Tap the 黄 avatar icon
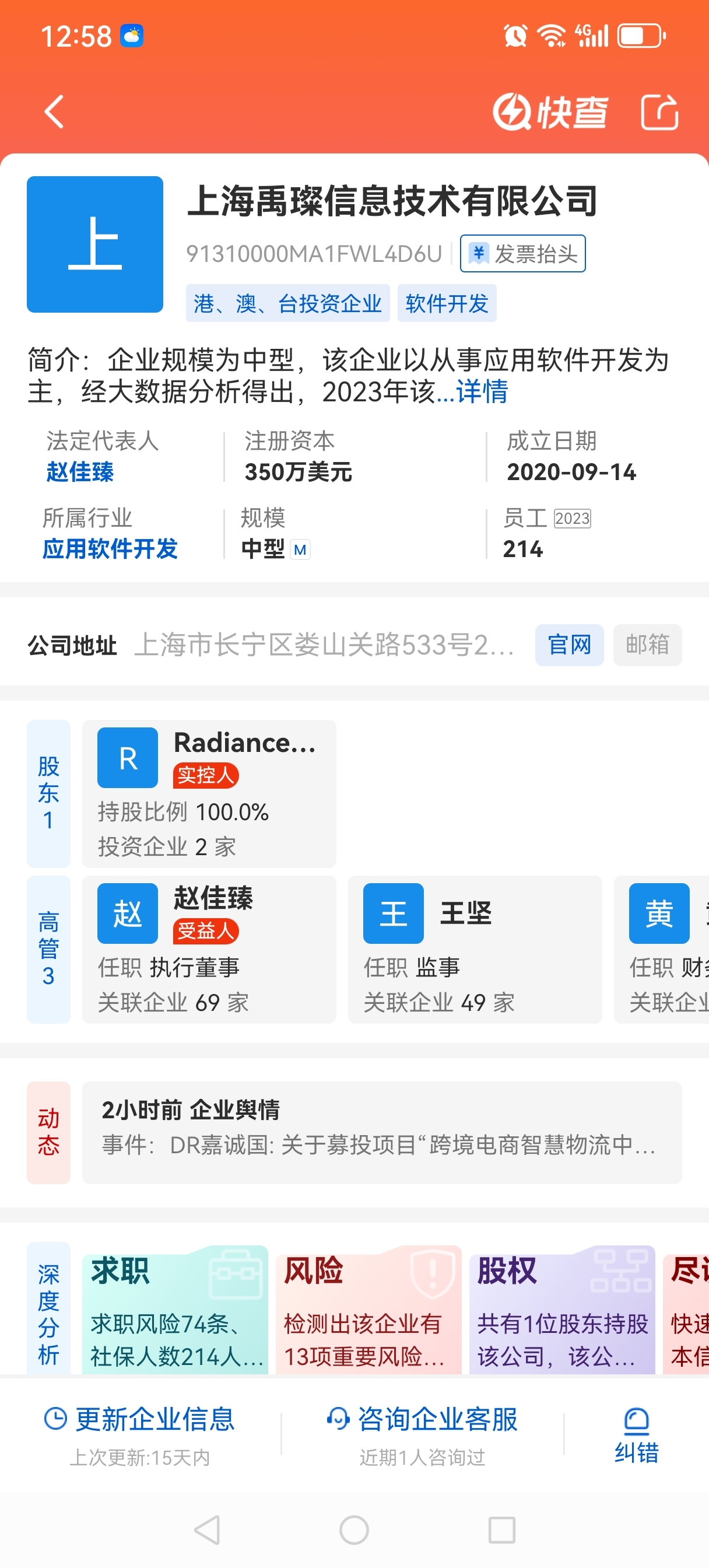The width and height of the screenshot is (709, 1568). point(659,914)
